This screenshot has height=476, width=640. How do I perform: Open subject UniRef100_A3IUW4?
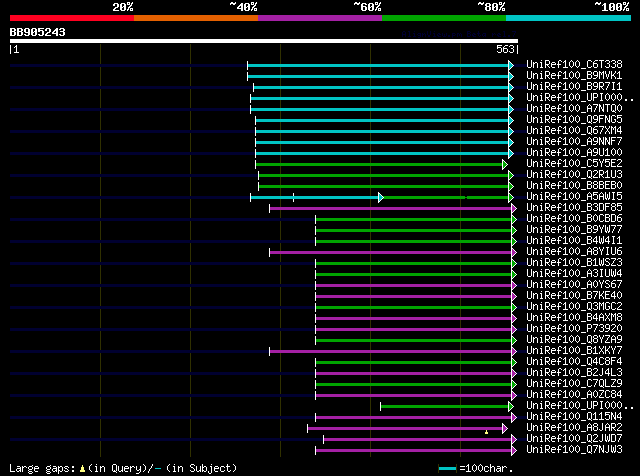pyautogui.click(x=574, y=274)
